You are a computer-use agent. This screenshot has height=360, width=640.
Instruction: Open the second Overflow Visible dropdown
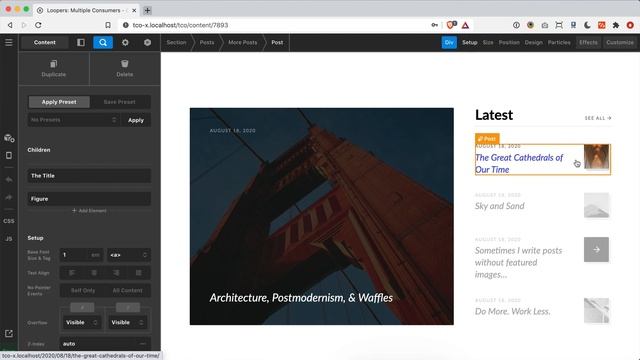(127, 322)
